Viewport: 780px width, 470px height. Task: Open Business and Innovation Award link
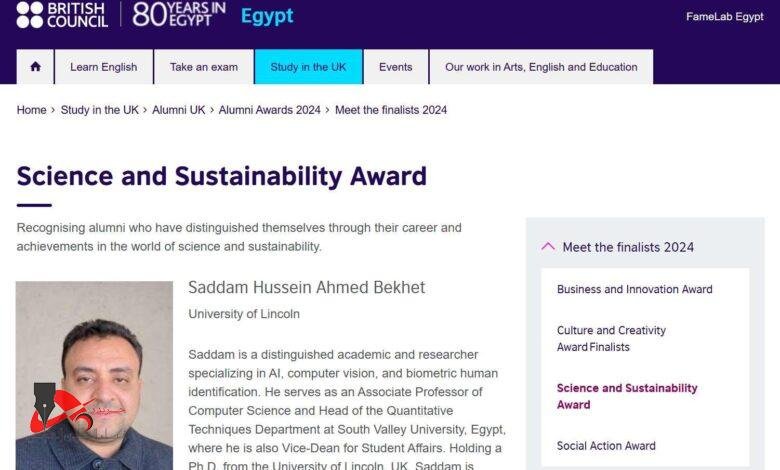tap(635, 289)
